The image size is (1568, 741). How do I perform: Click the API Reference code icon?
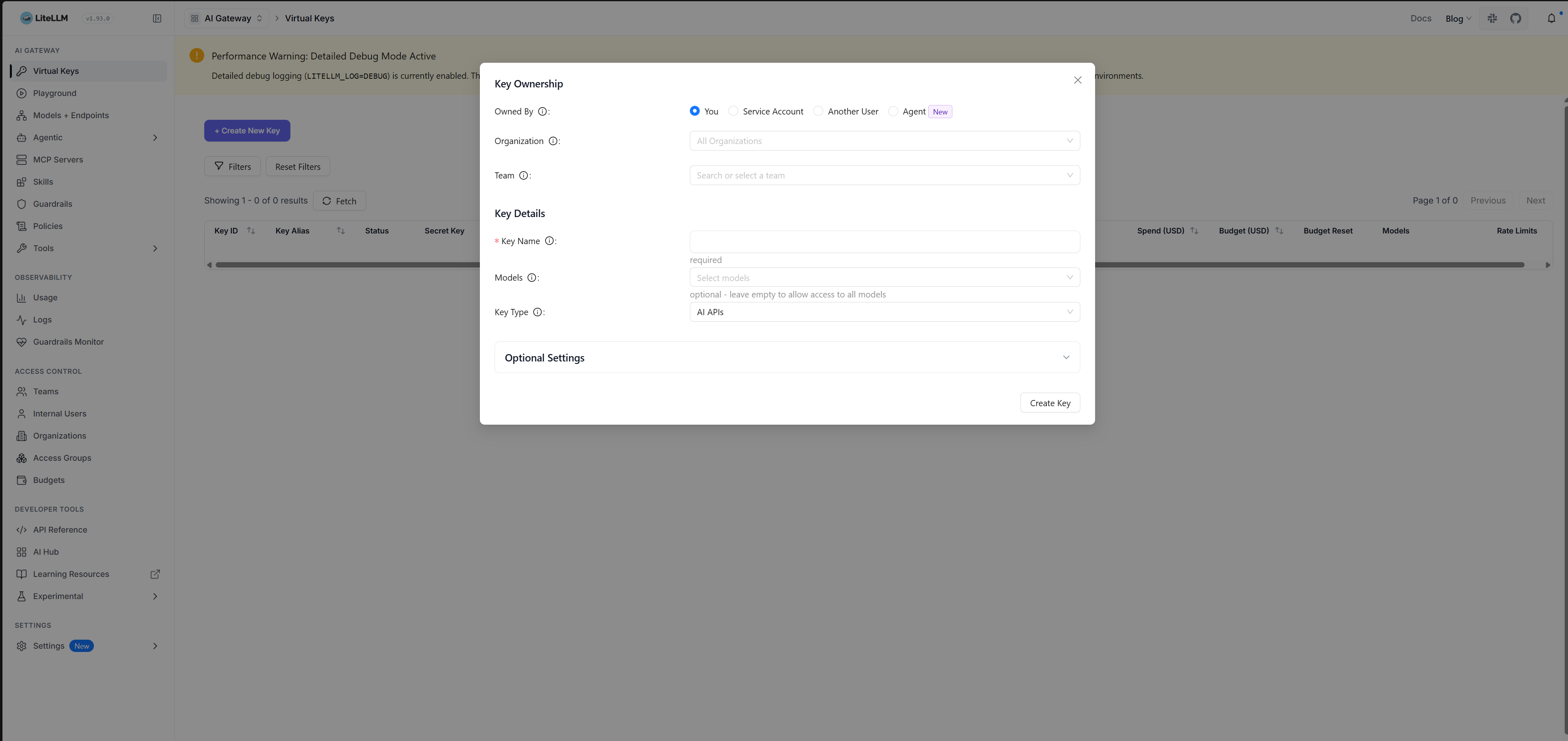(x=21, y=530)
